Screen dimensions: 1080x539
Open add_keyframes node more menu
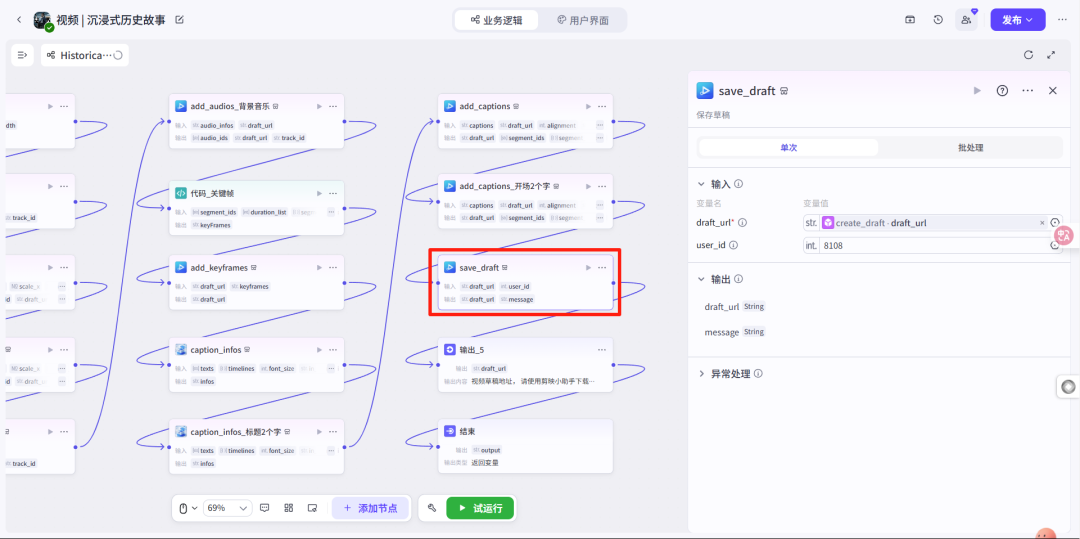click(333, 267)
